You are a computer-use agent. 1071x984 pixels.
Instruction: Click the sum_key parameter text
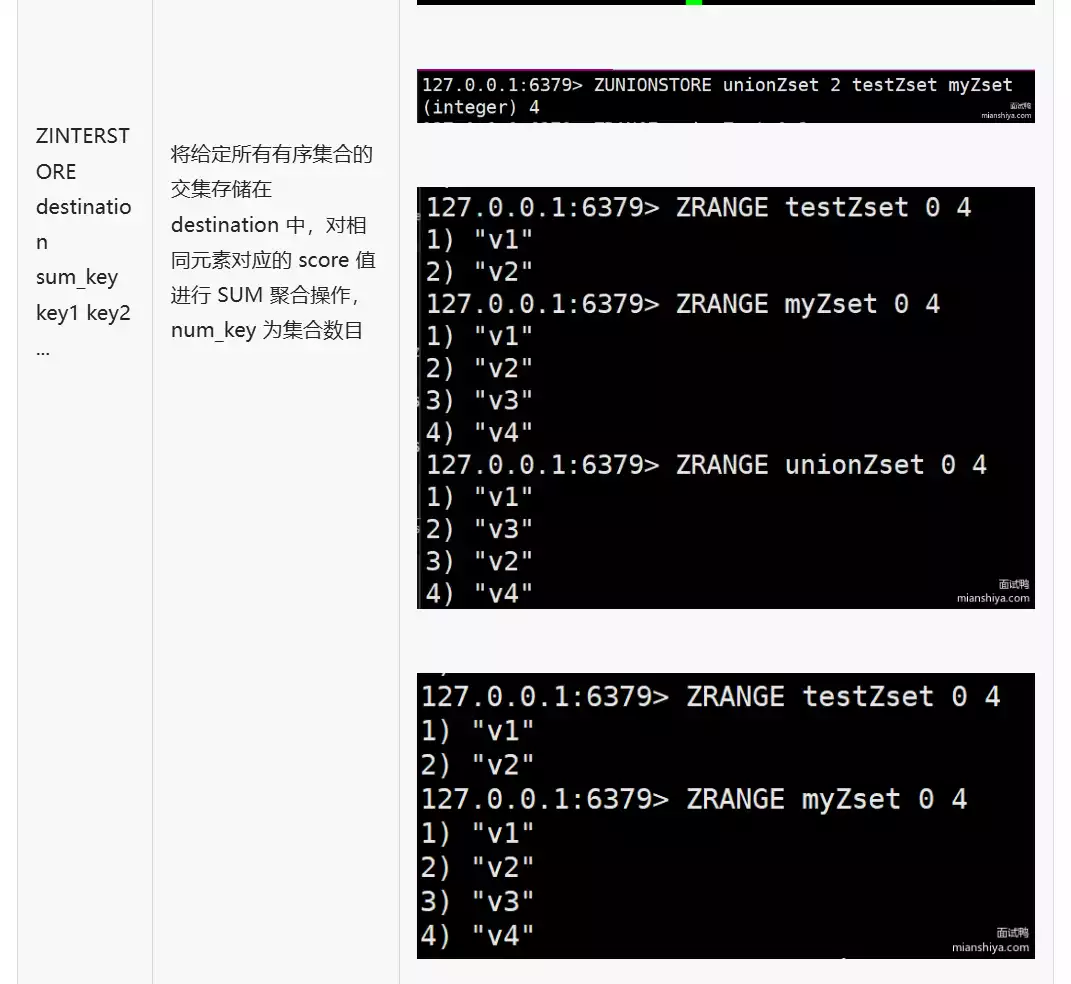77,277
